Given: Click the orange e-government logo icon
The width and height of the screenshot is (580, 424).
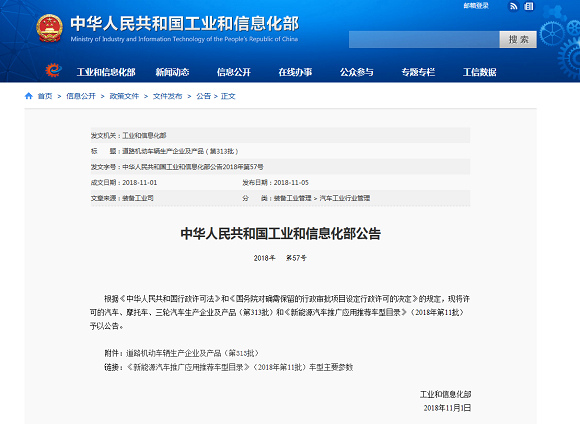Looking at the screenshot, I should pos(53,70).
